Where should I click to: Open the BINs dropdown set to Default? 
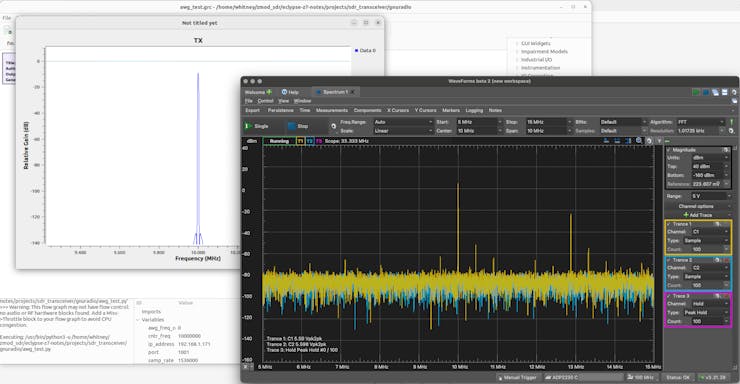click(623, 122)
